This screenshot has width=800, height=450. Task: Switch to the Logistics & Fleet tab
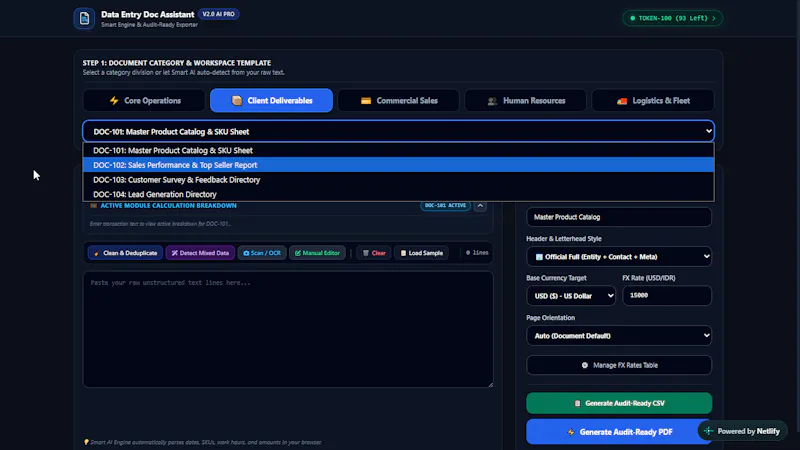[653, 101]
